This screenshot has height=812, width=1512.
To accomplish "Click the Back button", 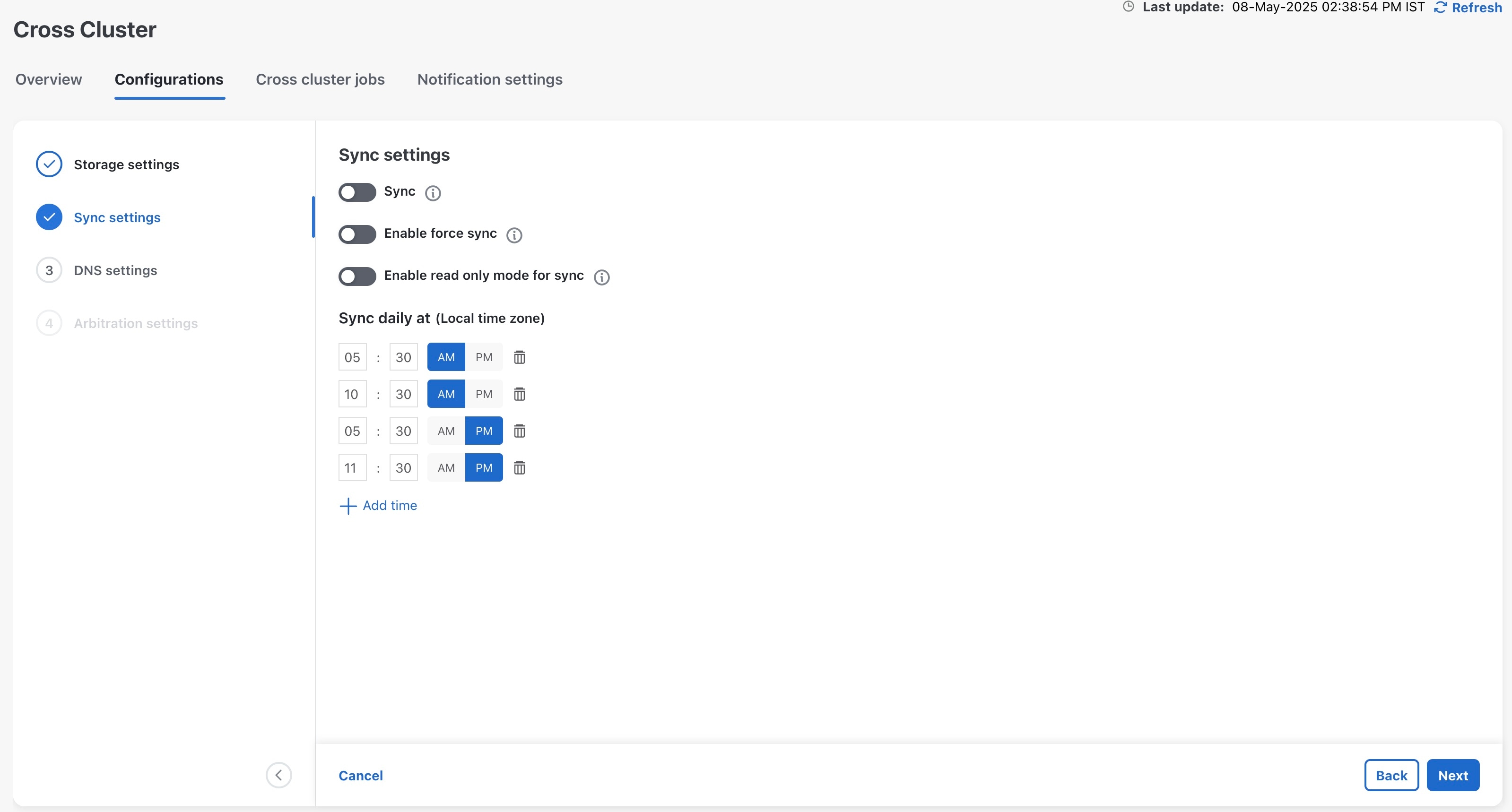I will click(1391, 776).
